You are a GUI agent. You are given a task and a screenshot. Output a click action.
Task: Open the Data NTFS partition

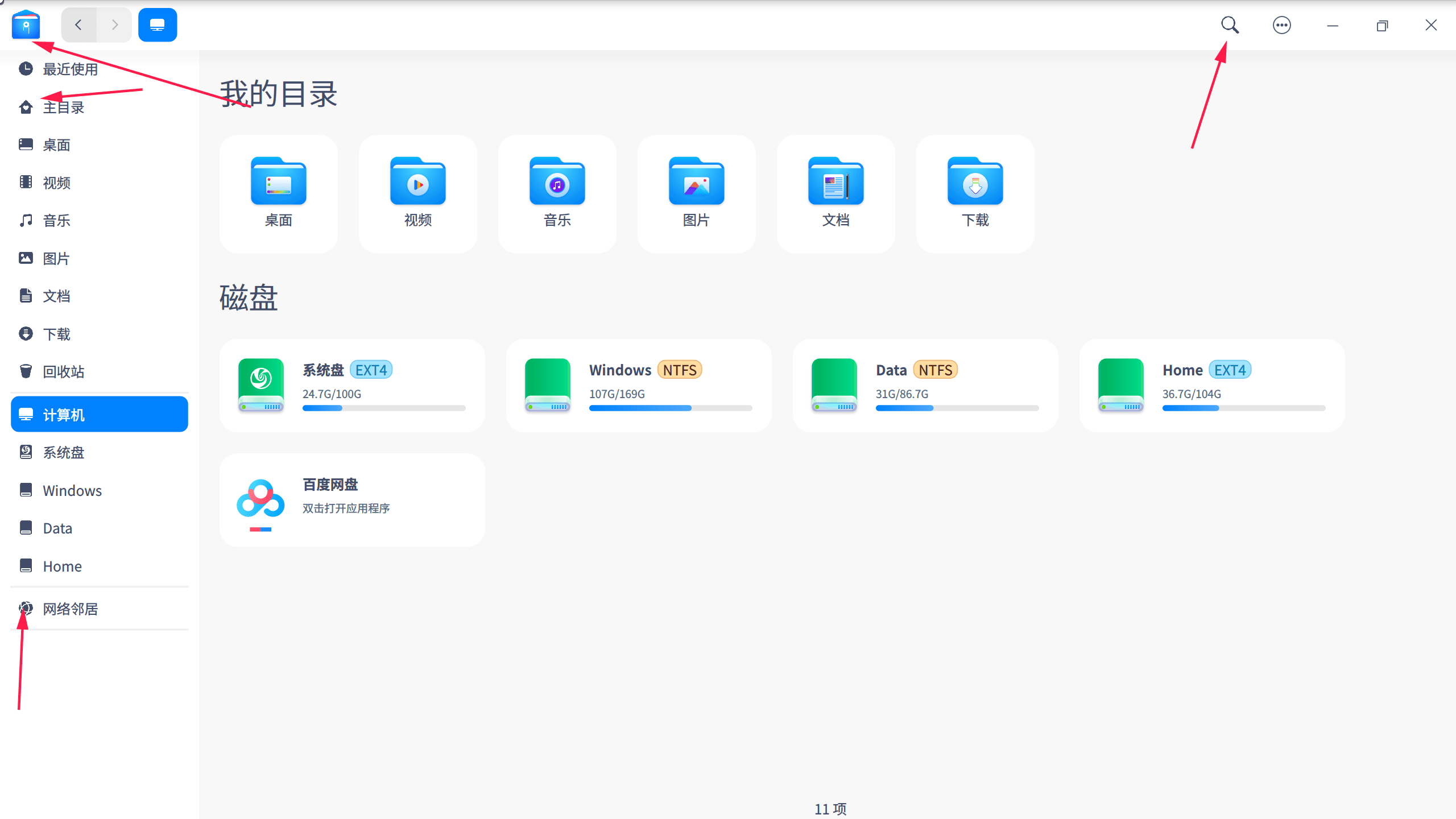tap(925, 385)
